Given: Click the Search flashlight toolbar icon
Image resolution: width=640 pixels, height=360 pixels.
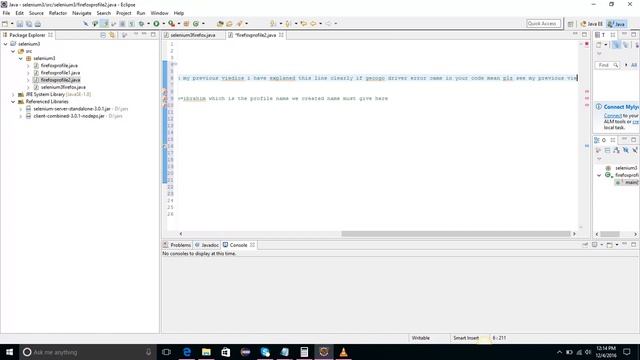Looking at the screenshot, I should tap(240, 24).
